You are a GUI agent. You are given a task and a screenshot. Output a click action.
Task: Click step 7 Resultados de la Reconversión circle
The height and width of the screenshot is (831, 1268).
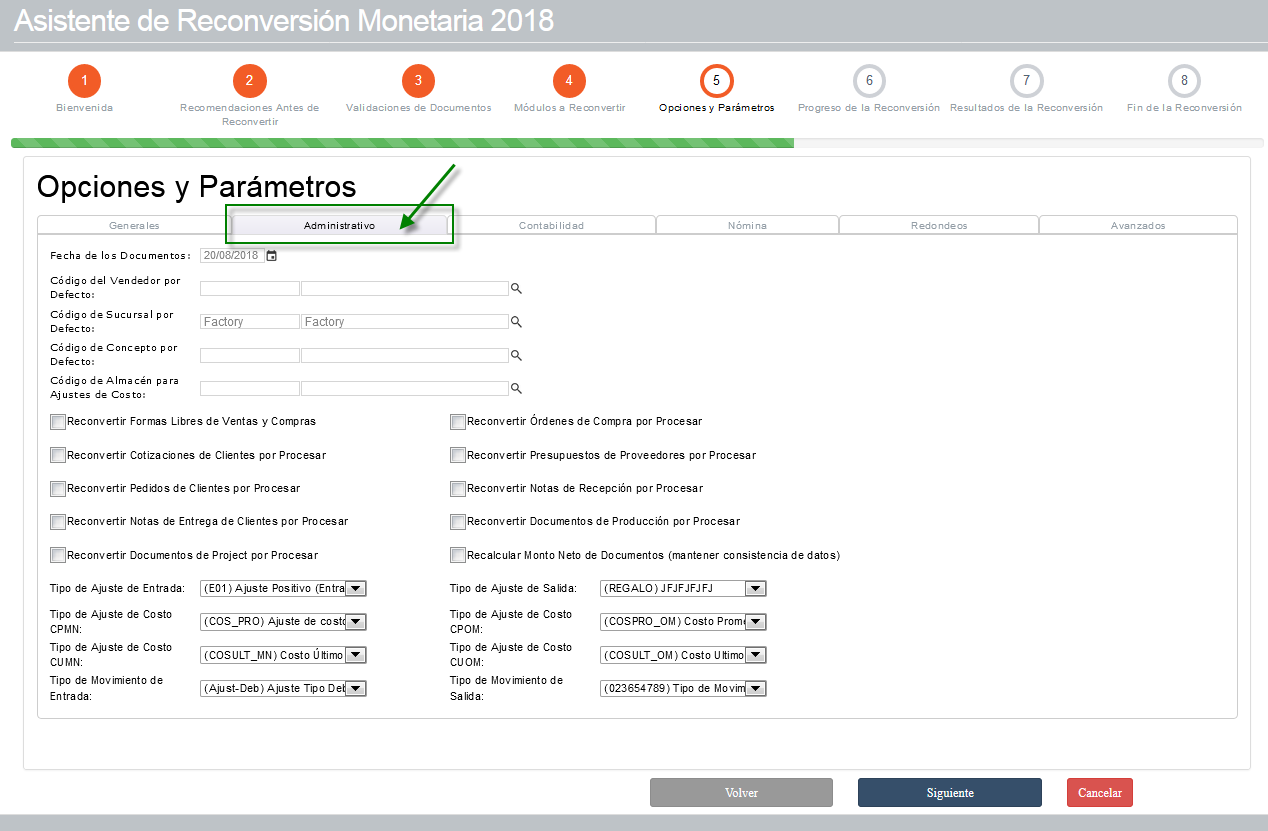(1026, 81)
